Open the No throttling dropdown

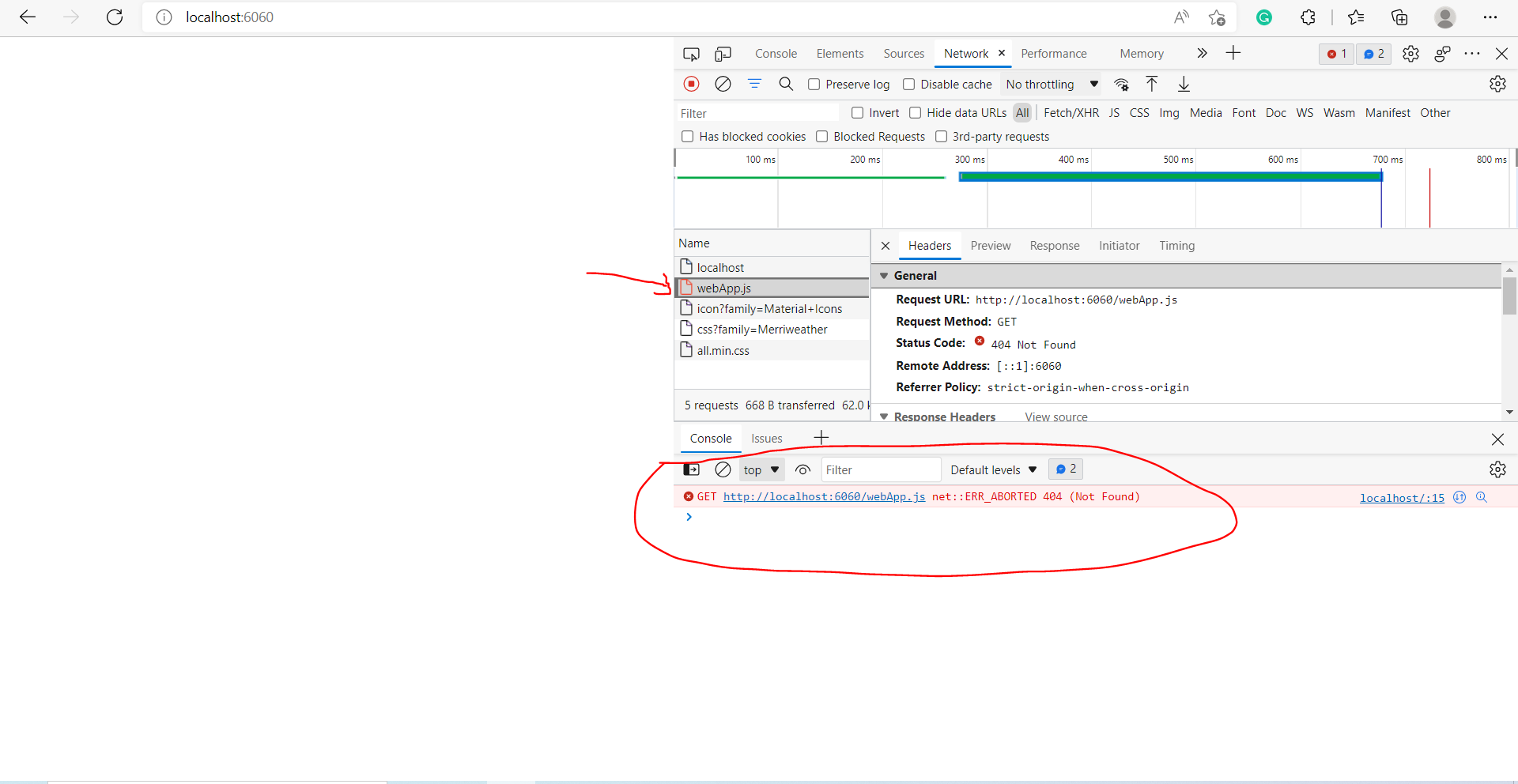1051,85
